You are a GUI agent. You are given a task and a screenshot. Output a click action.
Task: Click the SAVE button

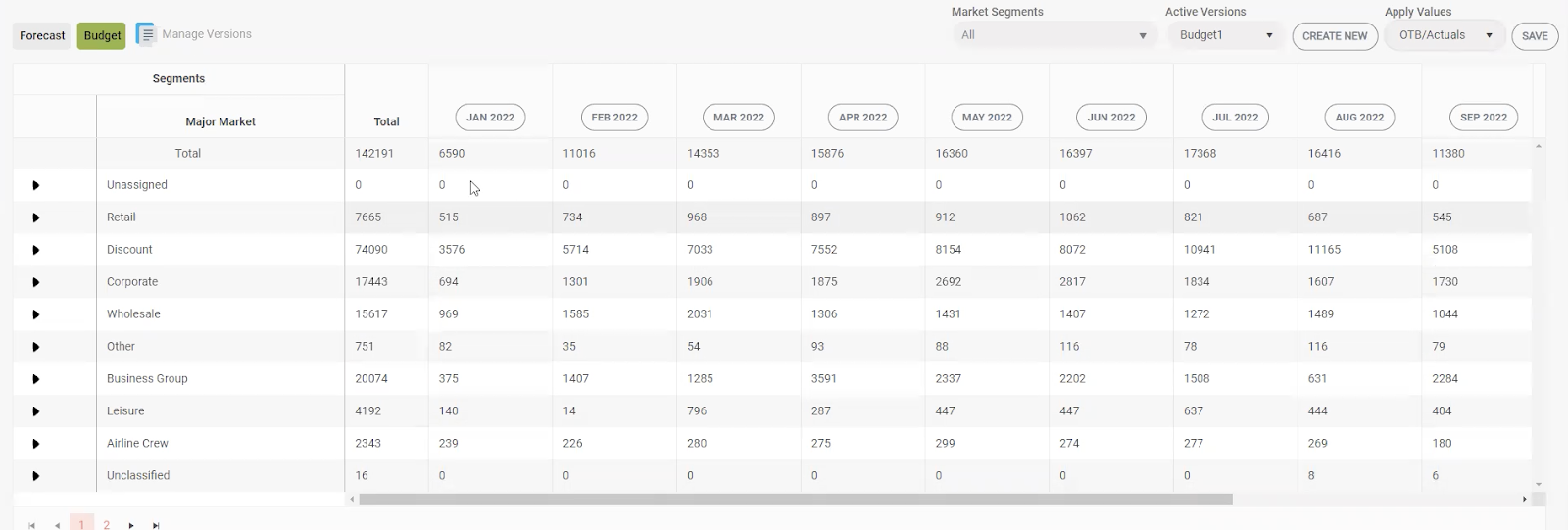point(1535,36)
